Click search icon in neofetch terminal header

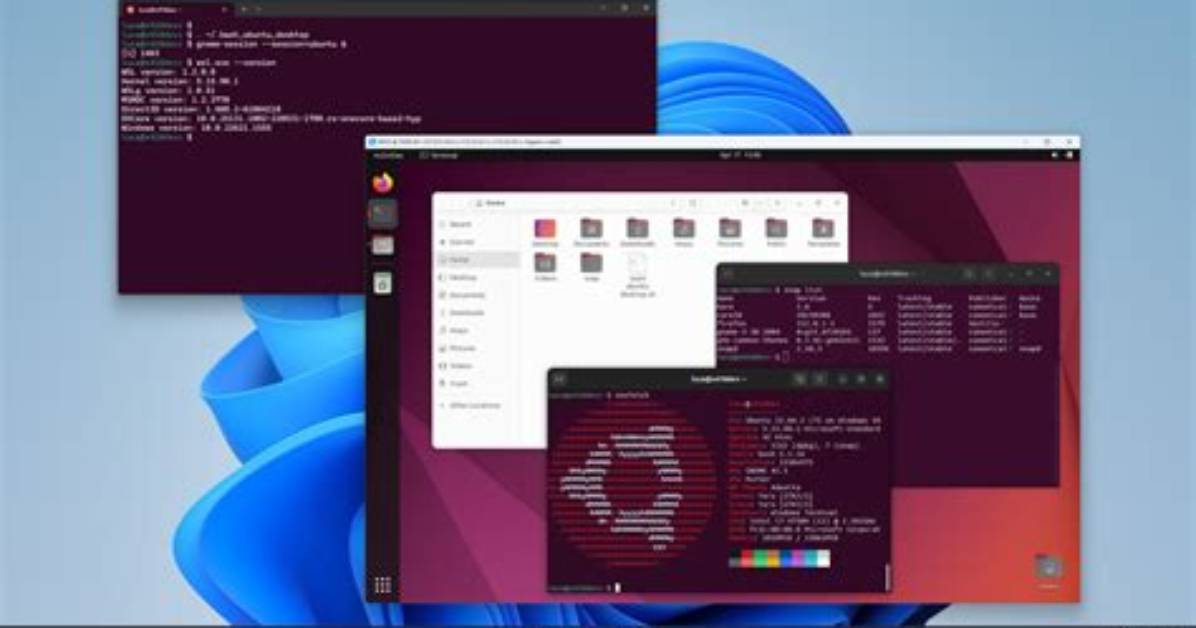800,378
